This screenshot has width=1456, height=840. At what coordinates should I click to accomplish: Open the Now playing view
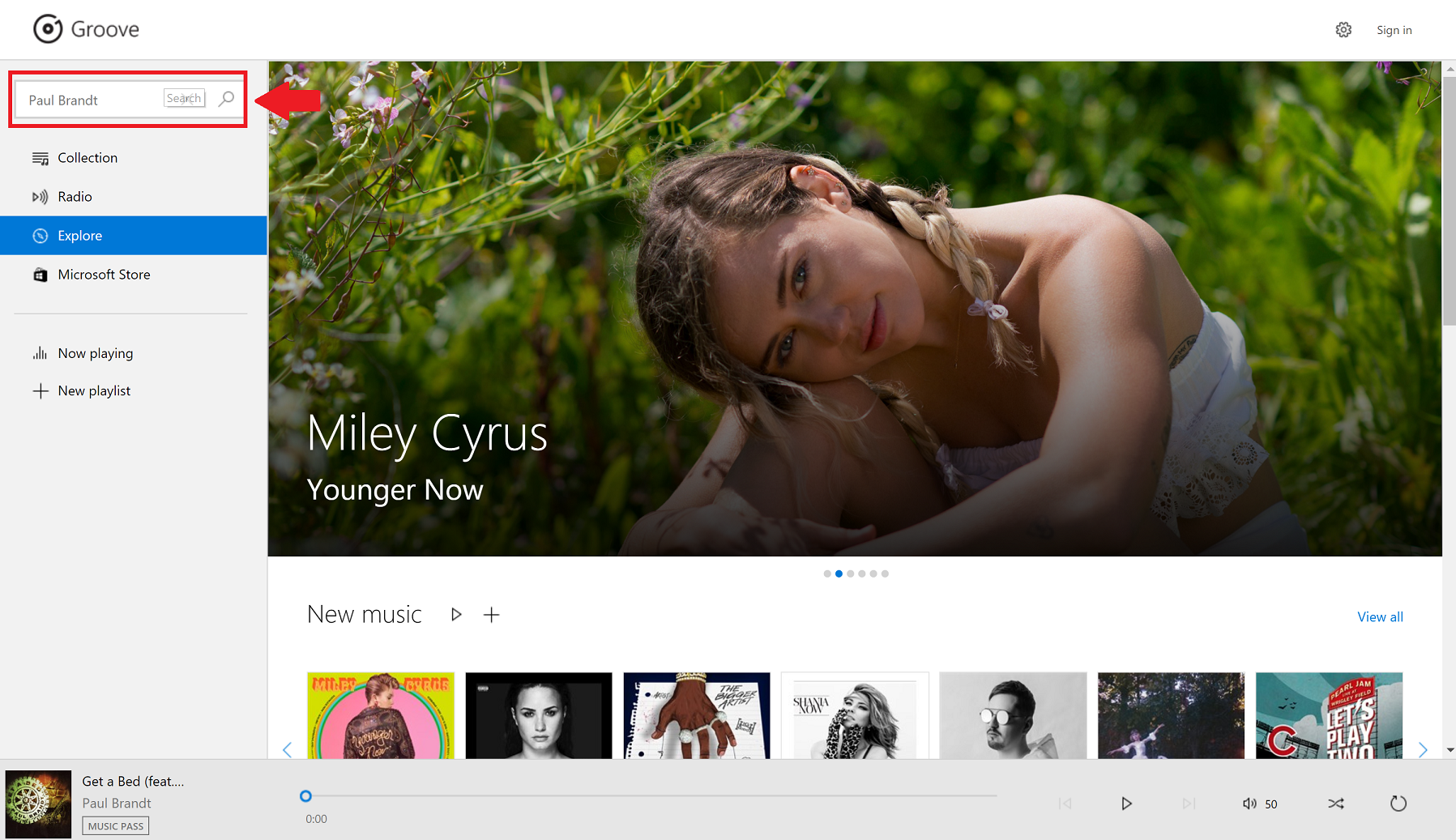134,353
